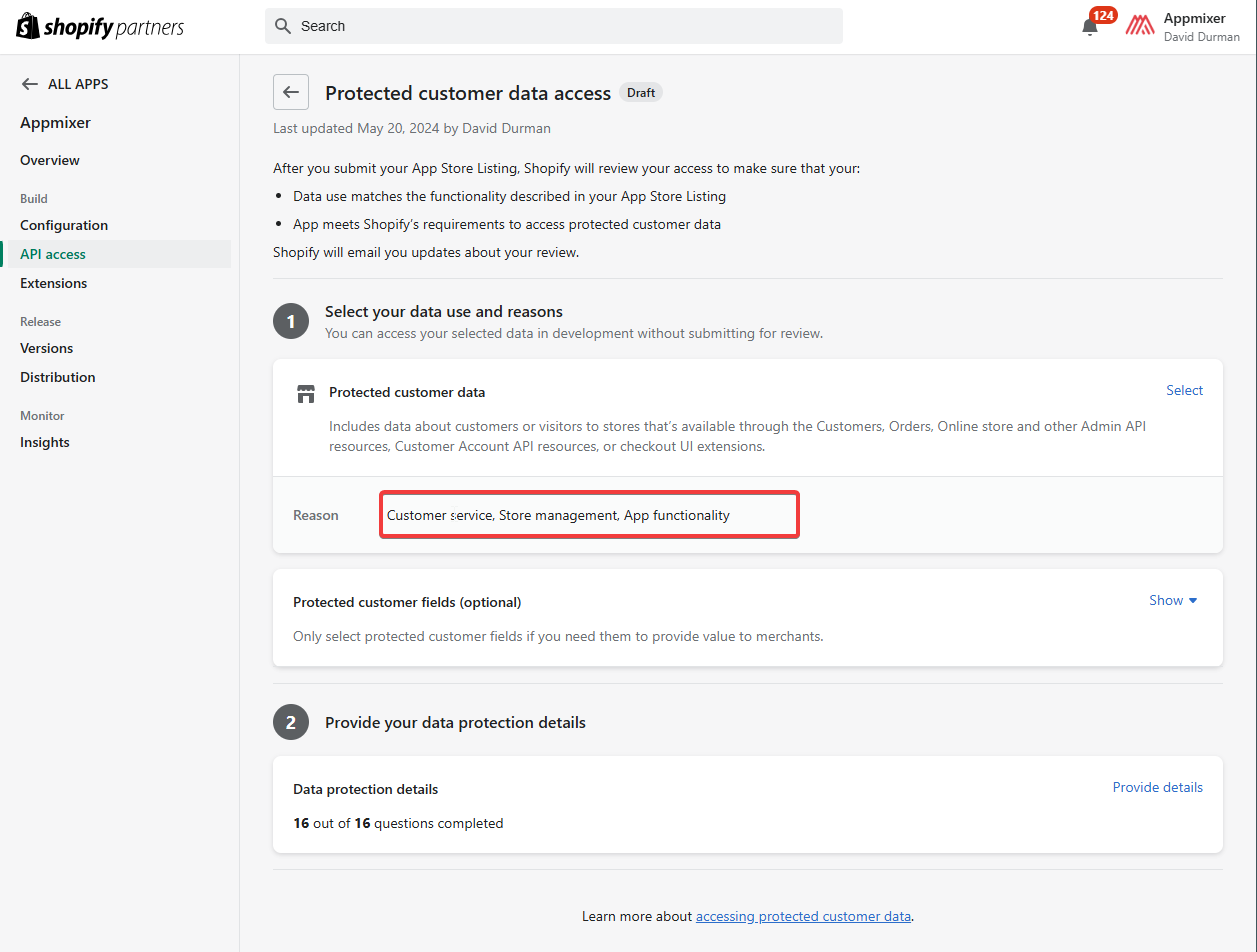The width and height of the screenshot is (1257, 952).
Task: Click the red 124 notification badge
Action: 1103,15
